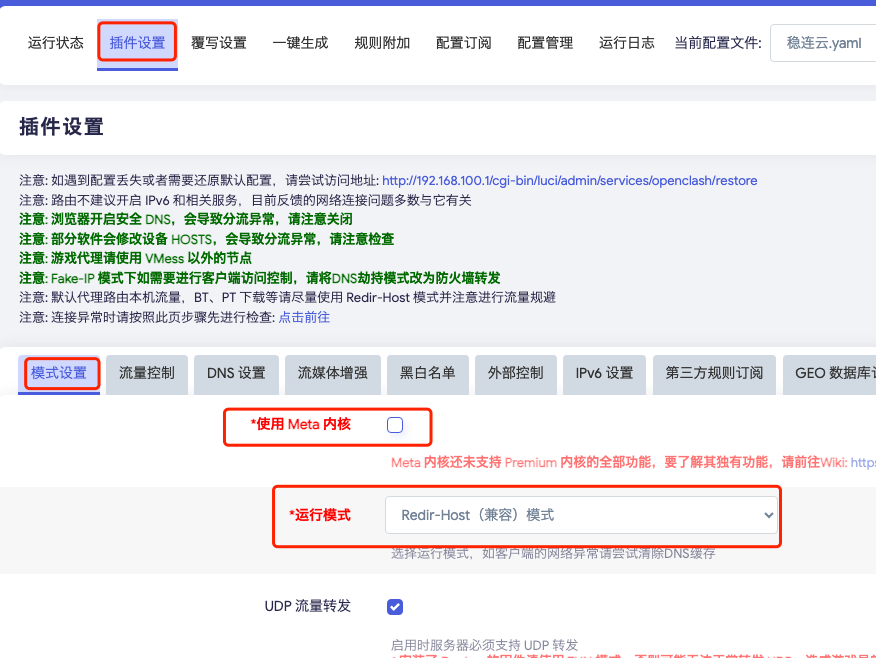This screenshot has width=876, height=658.
Task: View the 运行日志 tab
Action: pos(627,43)
